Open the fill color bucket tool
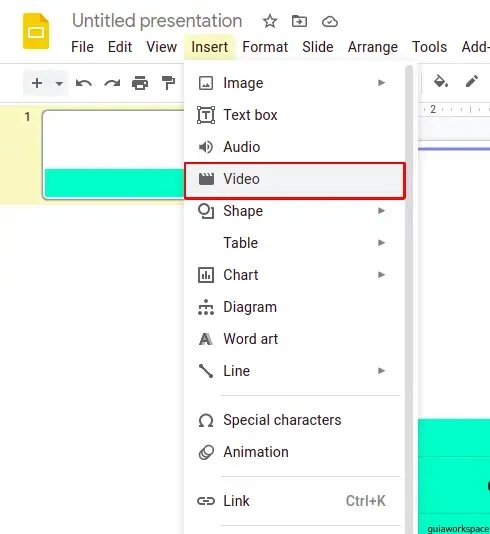Screen dimensions: 490x534 (x=441, y=82)
